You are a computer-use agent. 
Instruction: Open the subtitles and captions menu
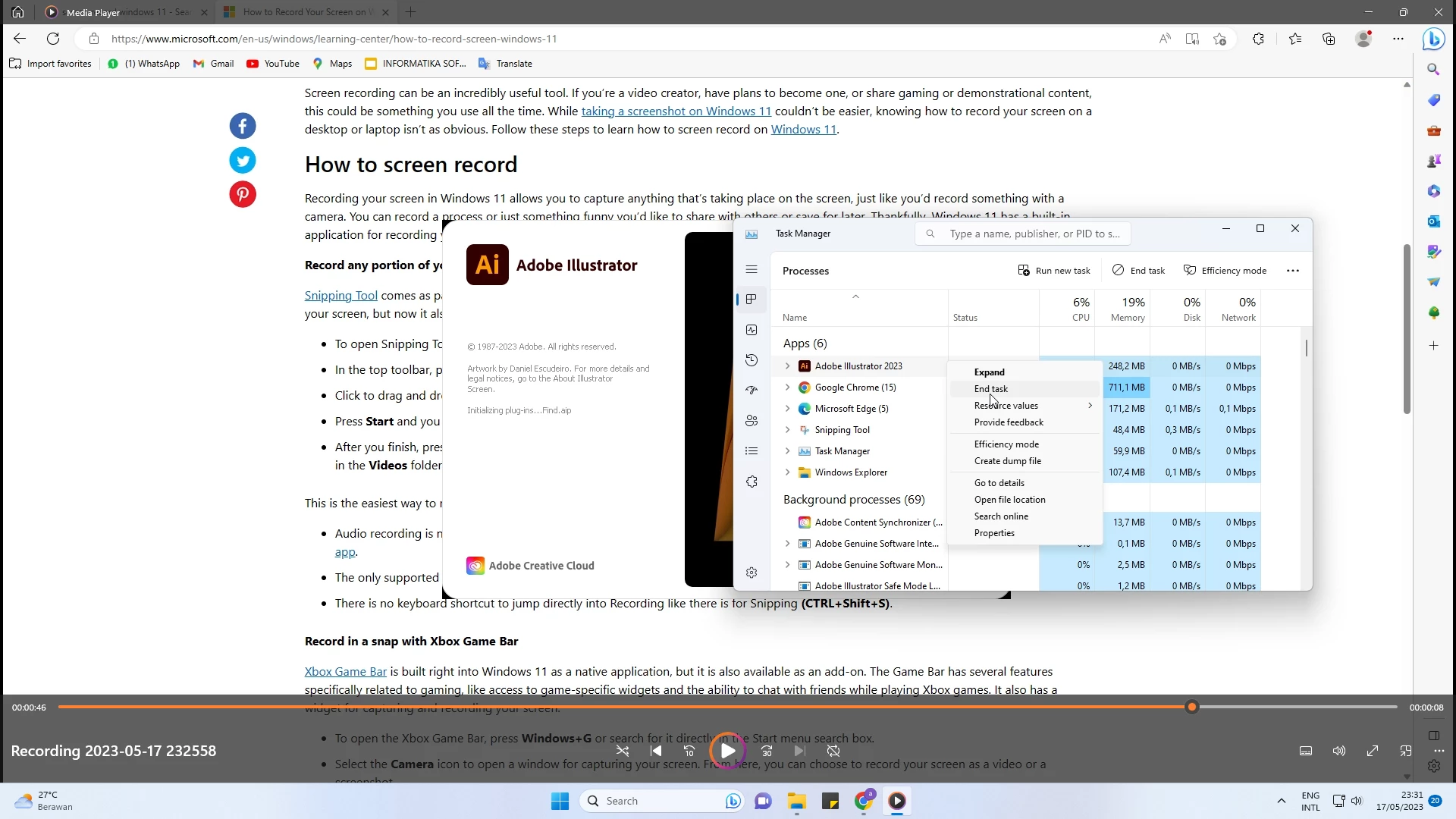pyautogui.click(x=1306, y=751)
